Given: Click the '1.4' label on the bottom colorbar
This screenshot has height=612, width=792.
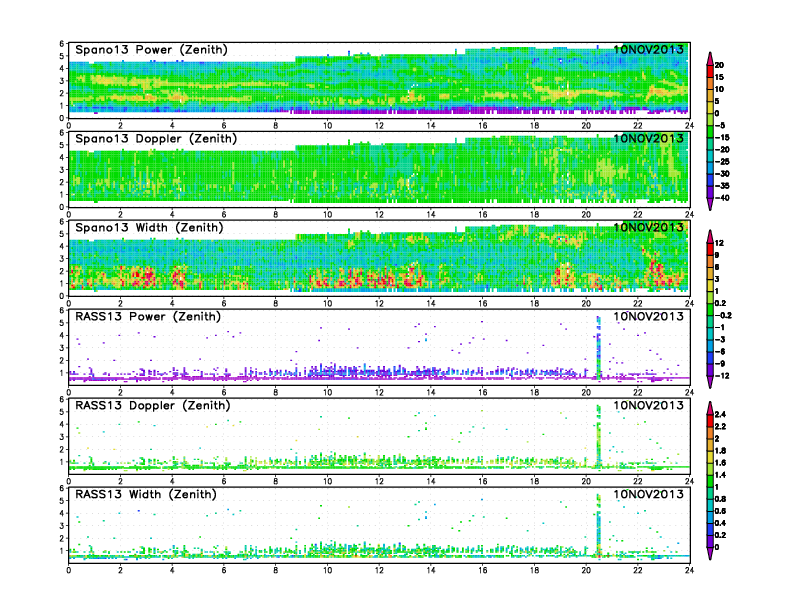Looking at the screenshot, I should click(x=721, y=475).
